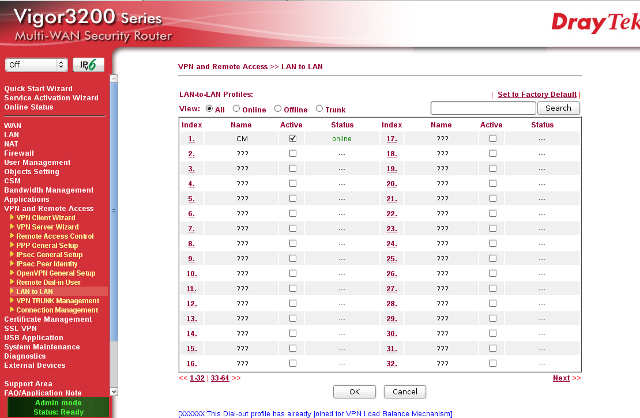Open profile index 8 link
Screen dimensions: 640x418
(191, 244)
